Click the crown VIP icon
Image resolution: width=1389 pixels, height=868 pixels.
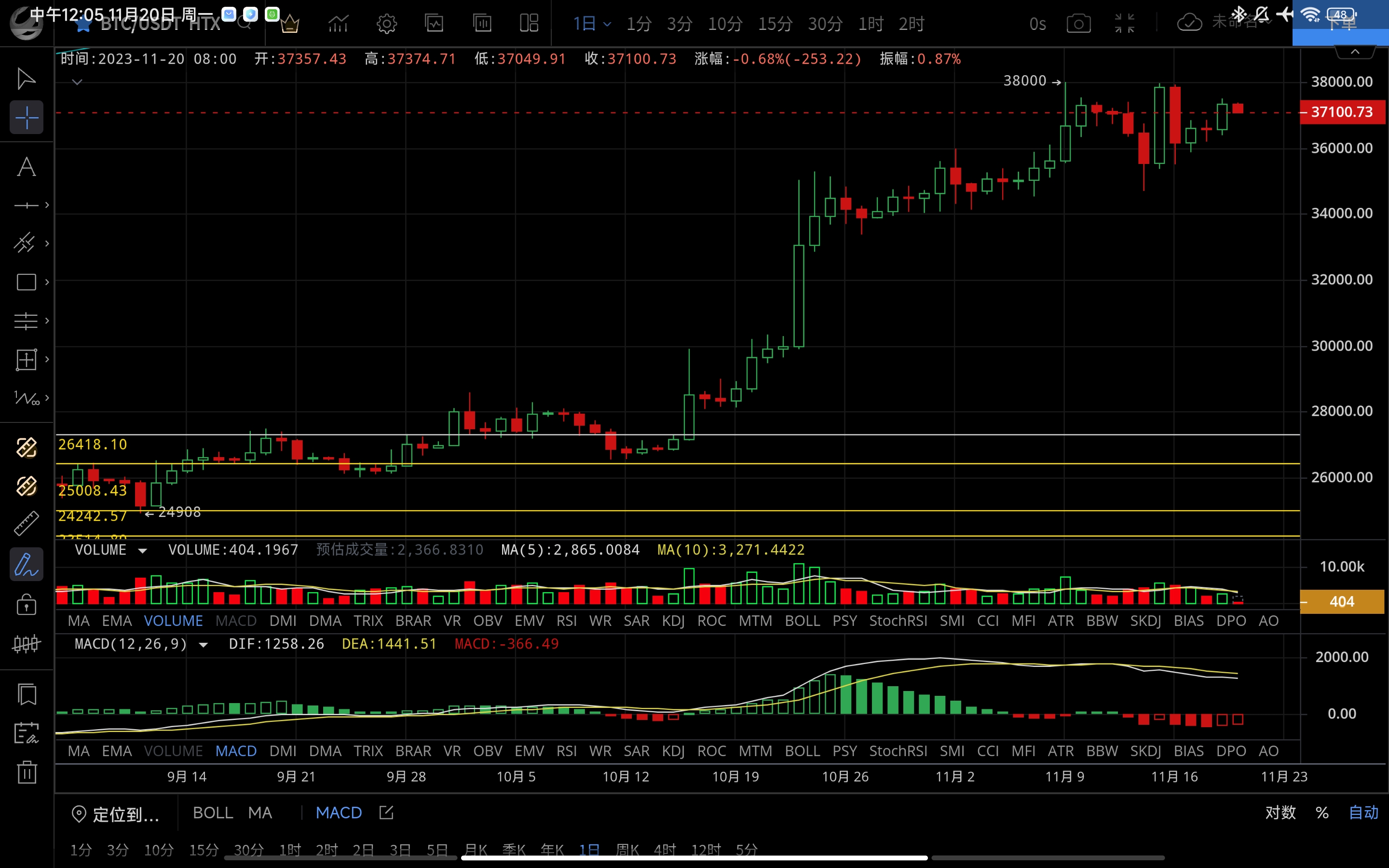(290, 24)
